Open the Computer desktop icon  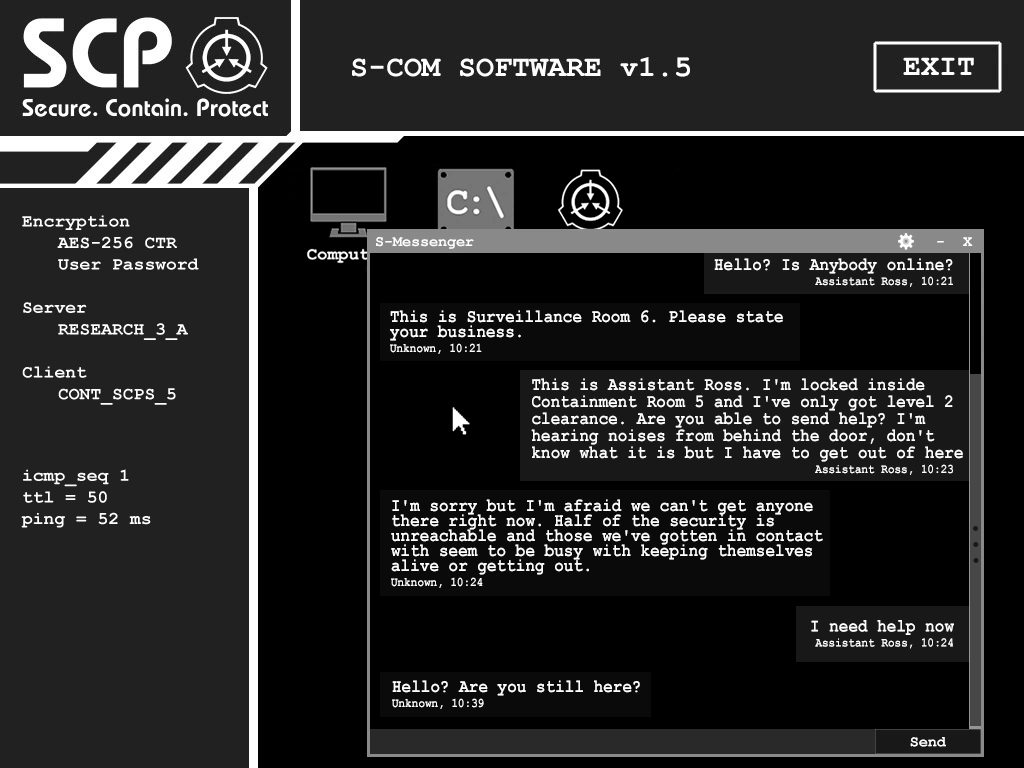pyautogui.click(x=347, y=202)
